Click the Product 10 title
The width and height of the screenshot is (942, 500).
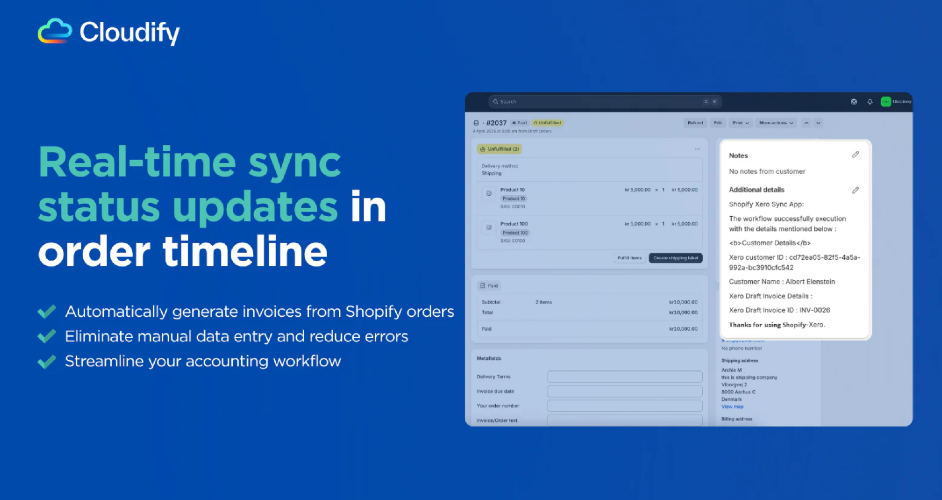point(512,190)
